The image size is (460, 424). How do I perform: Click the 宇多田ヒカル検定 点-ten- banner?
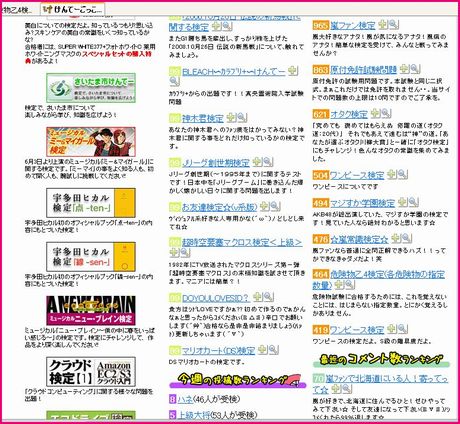coord(91,203)
